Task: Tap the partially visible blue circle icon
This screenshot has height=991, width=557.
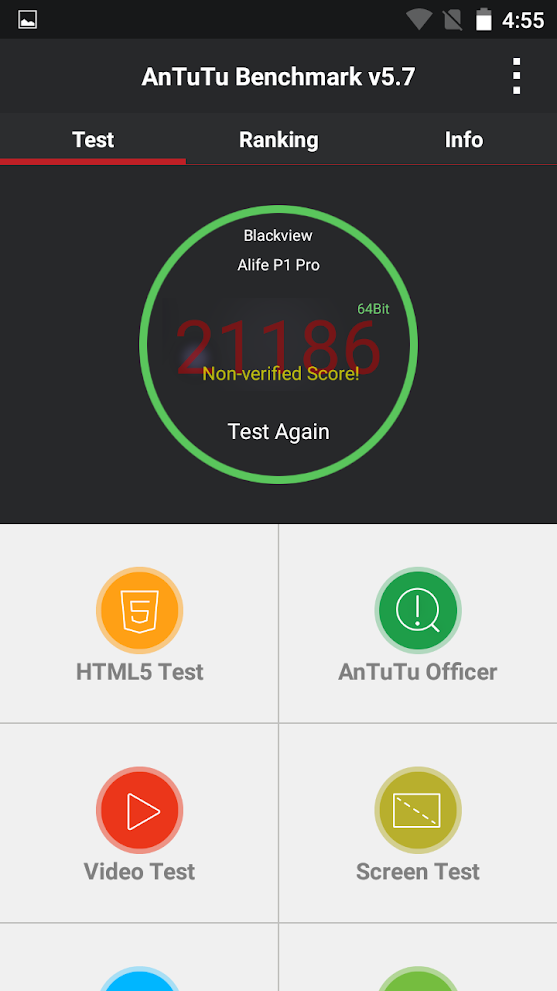Action: 140,980
